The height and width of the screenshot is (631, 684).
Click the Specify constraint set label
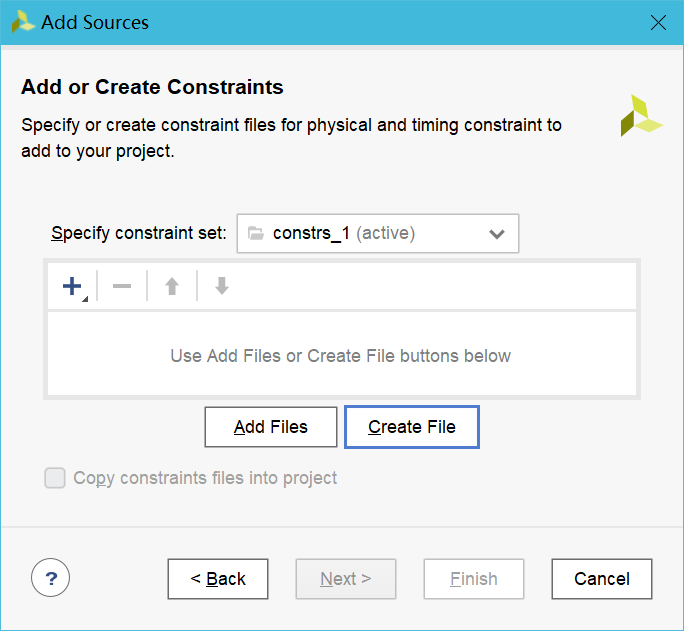(x=139, y=234)
